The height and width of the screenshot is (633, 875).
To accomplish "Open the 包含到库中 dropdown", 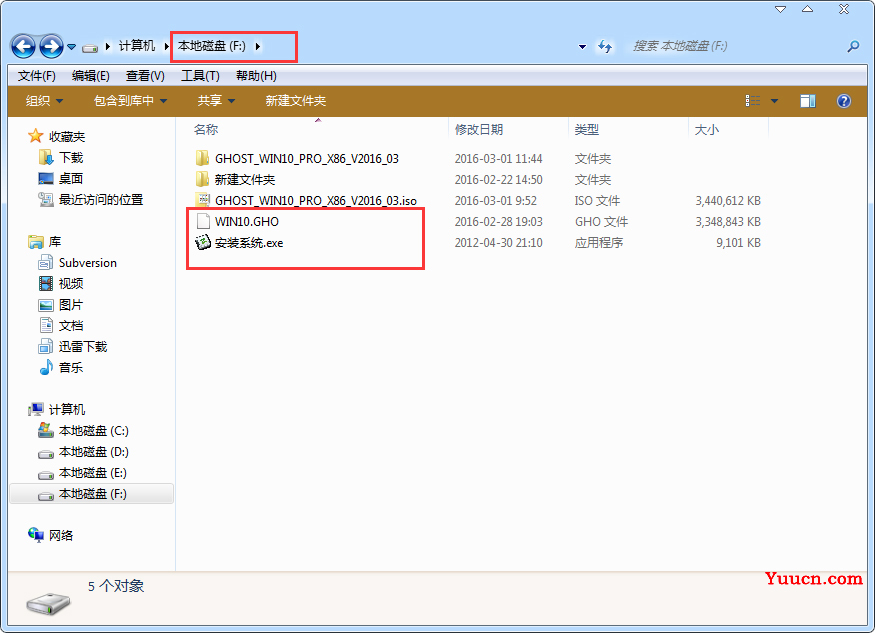I will point(131,101).
